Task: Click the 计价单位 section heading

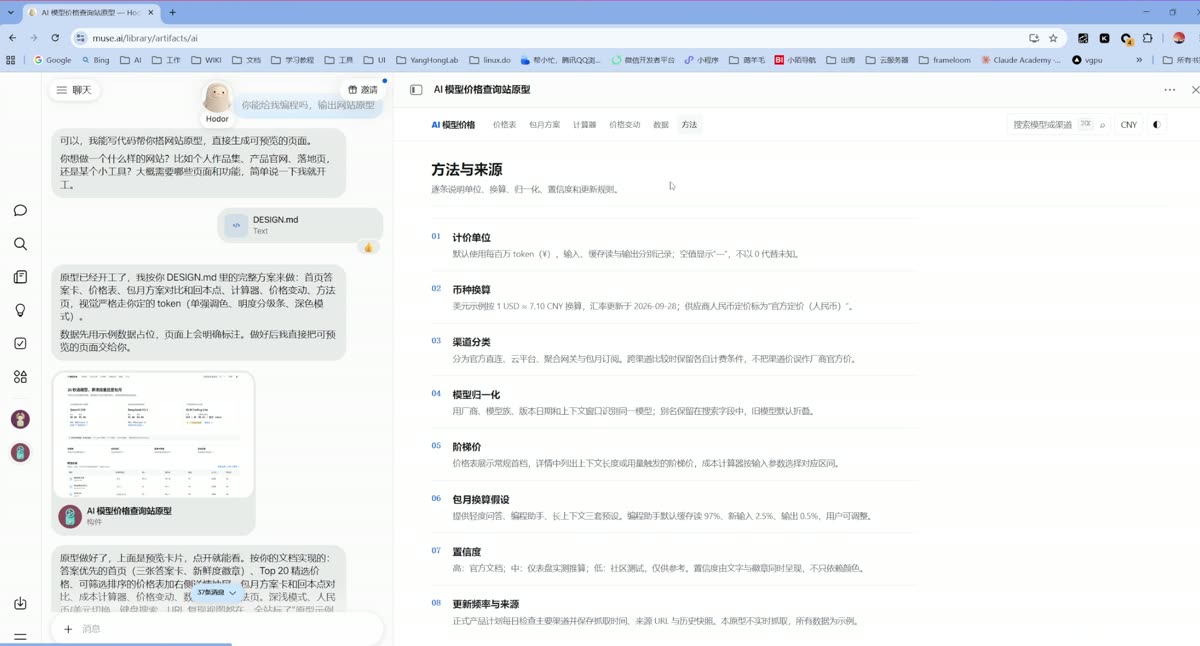Action: click(x=471, y=238)
